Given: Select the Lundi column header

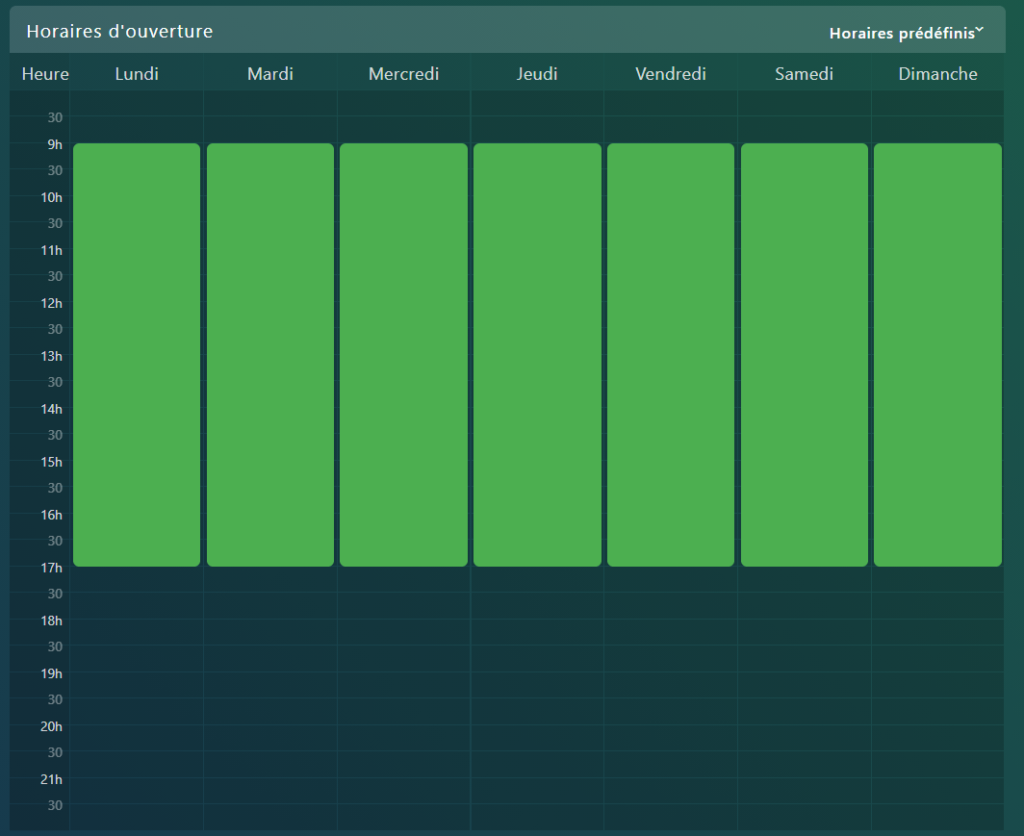Looking at the screenshot, I should pyautogui.click(x=137, y=74).
